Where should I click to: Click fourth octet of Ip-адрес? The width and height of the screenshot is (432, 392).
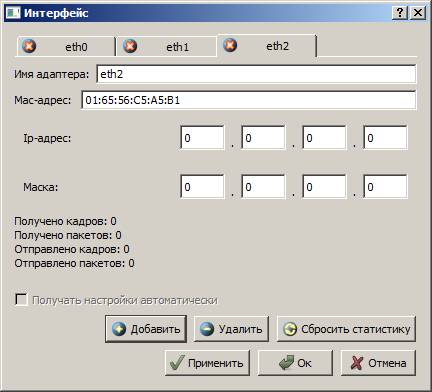[385, 137]
